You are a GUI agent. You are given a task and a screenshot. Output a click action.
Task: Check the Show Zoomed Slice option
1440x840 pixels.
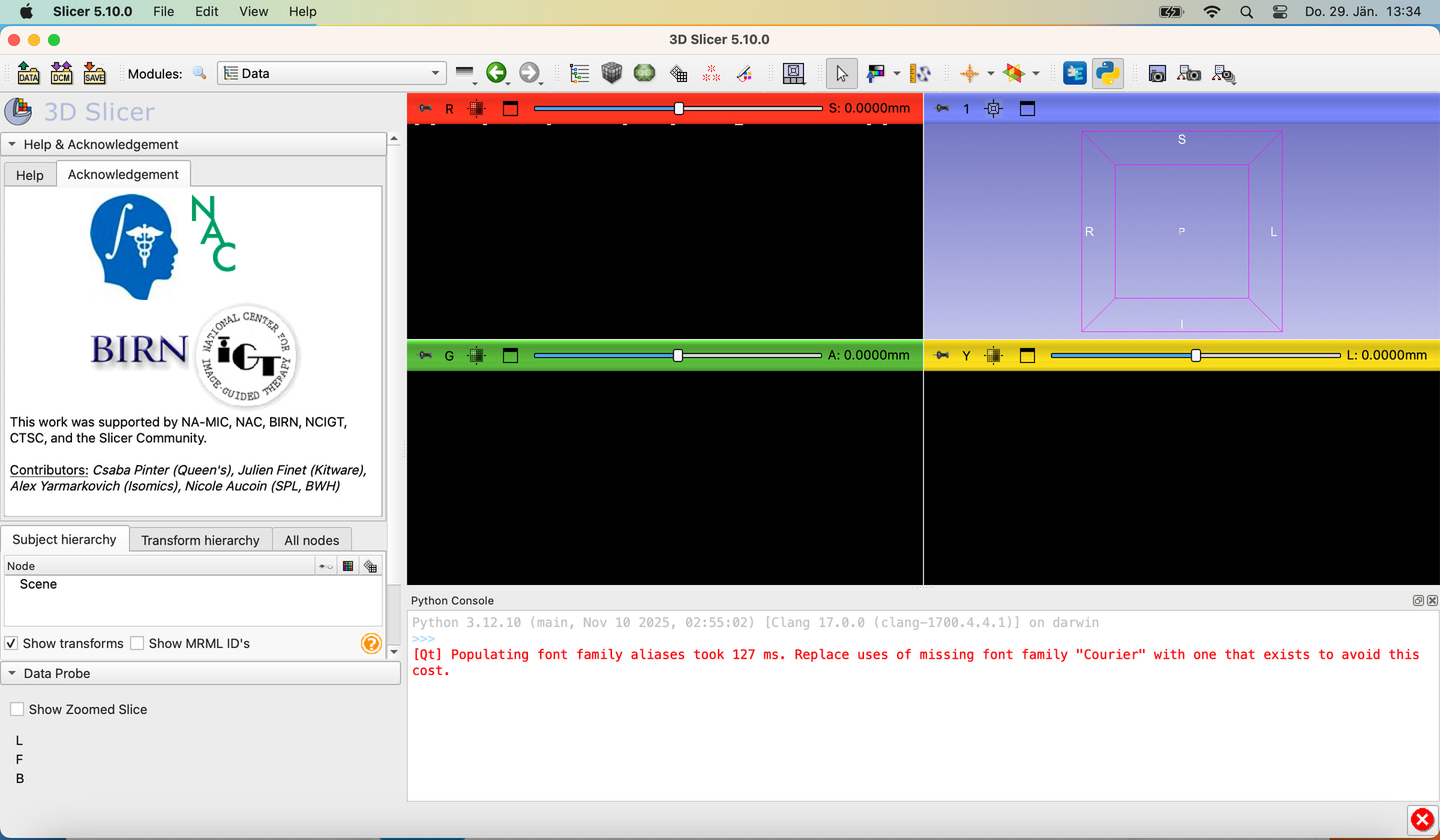pyautogui.click(x=17, y=709)
